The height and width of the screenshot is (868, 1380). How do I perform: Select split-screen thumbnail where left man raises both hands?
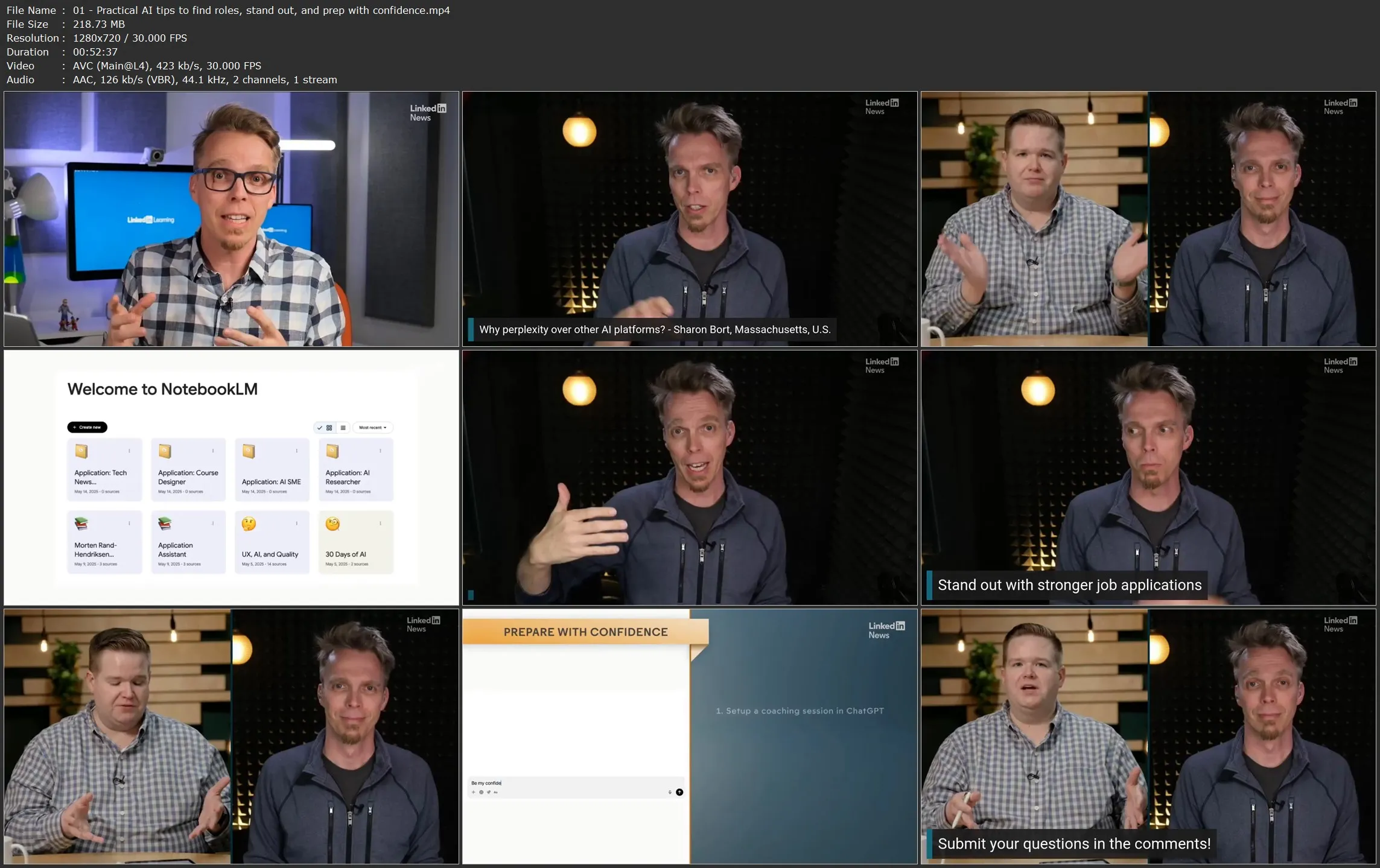point(1148,219)
